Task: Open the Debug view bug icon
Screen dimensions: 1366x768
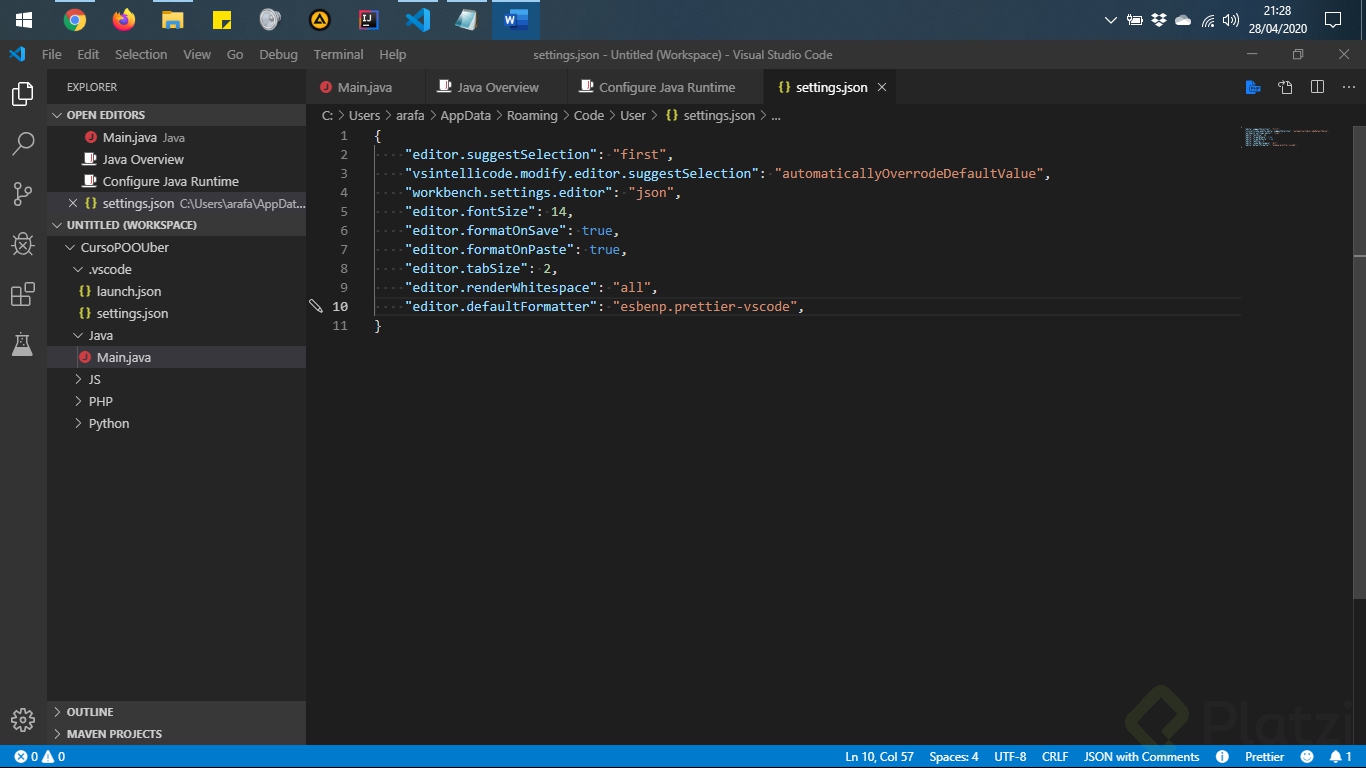Action: (x=22, y=244)
